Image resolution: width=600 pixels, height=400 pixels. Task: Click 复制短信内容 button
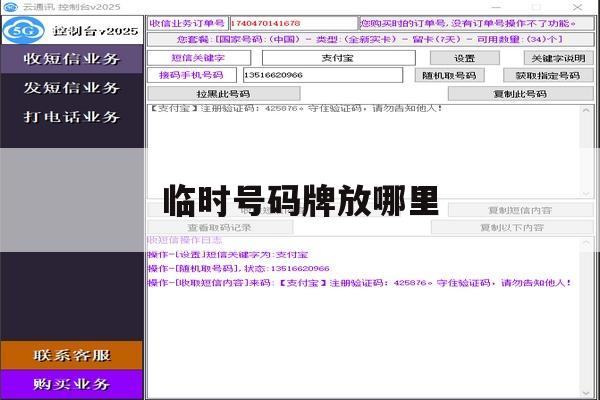pyautogui.click(x=520, y=210)
